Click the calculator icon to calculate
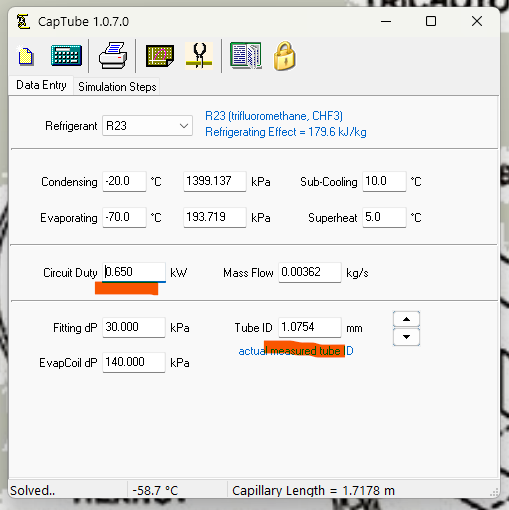 coord(66,55)
